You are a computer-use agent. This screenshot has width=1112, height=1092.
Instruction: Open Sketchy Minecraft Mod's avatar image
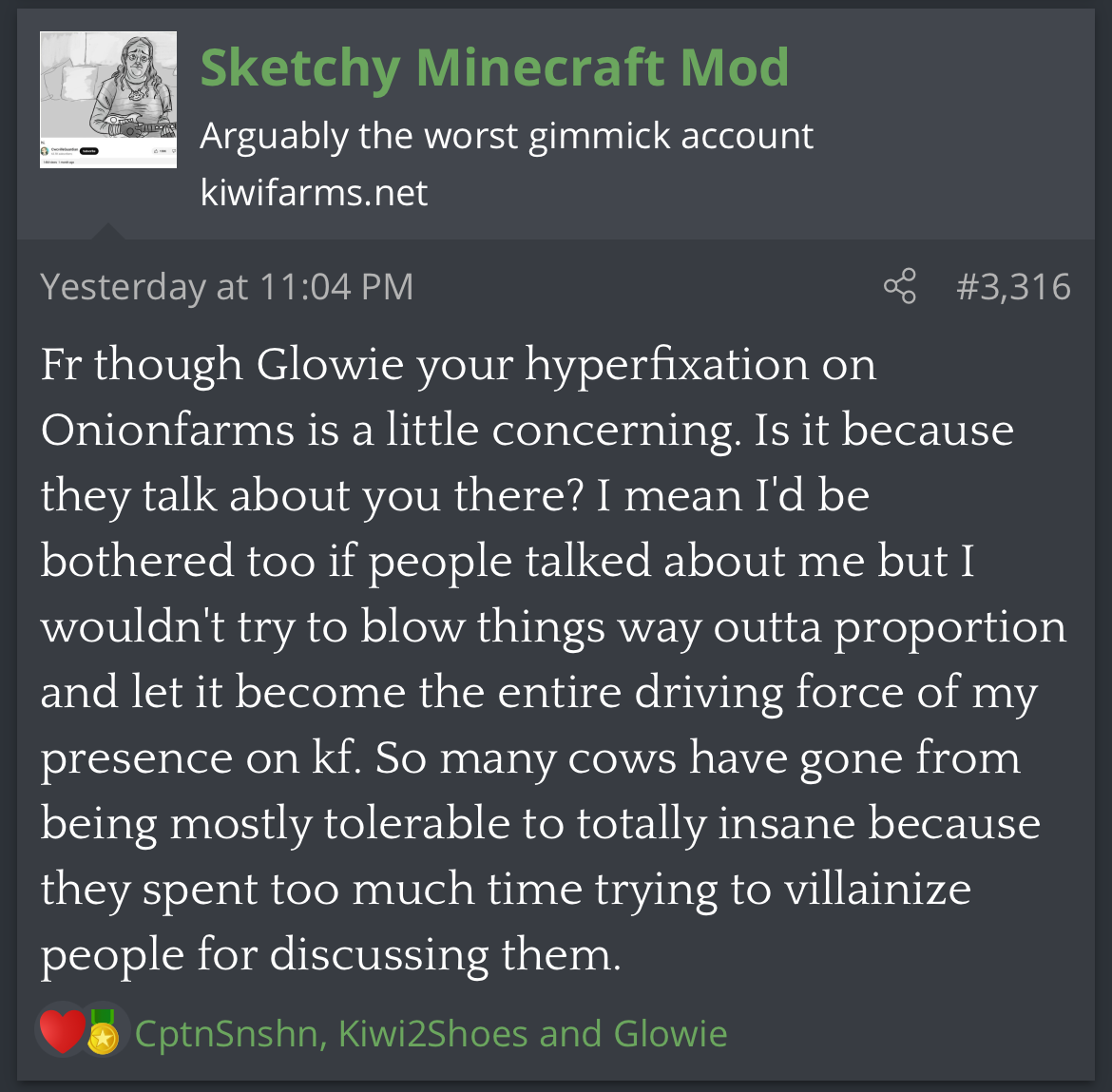[x=108, y=100]
